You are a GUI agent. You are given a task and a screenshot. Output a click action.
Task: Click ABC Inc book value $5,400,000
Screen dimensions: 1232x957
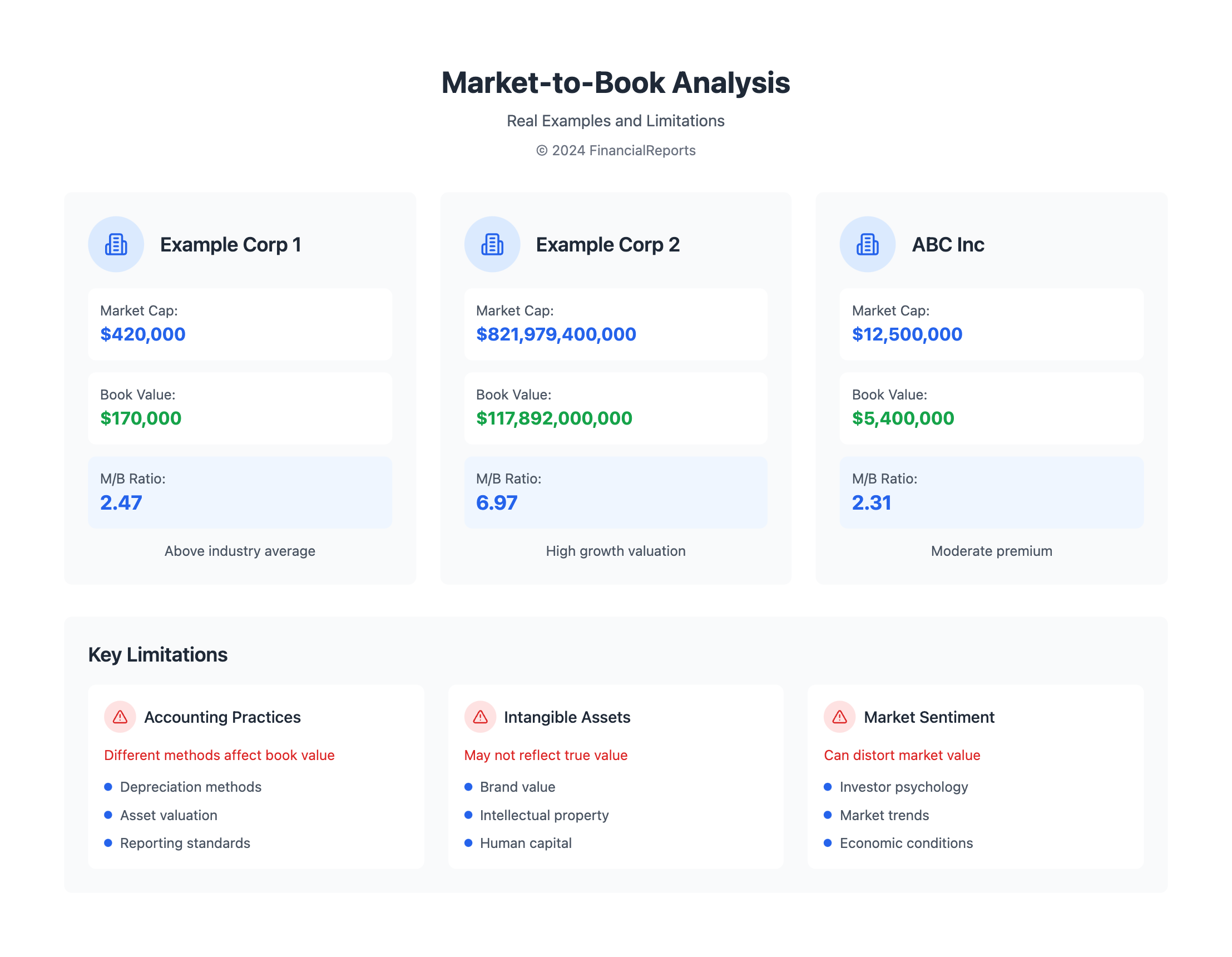click(903, 418)
